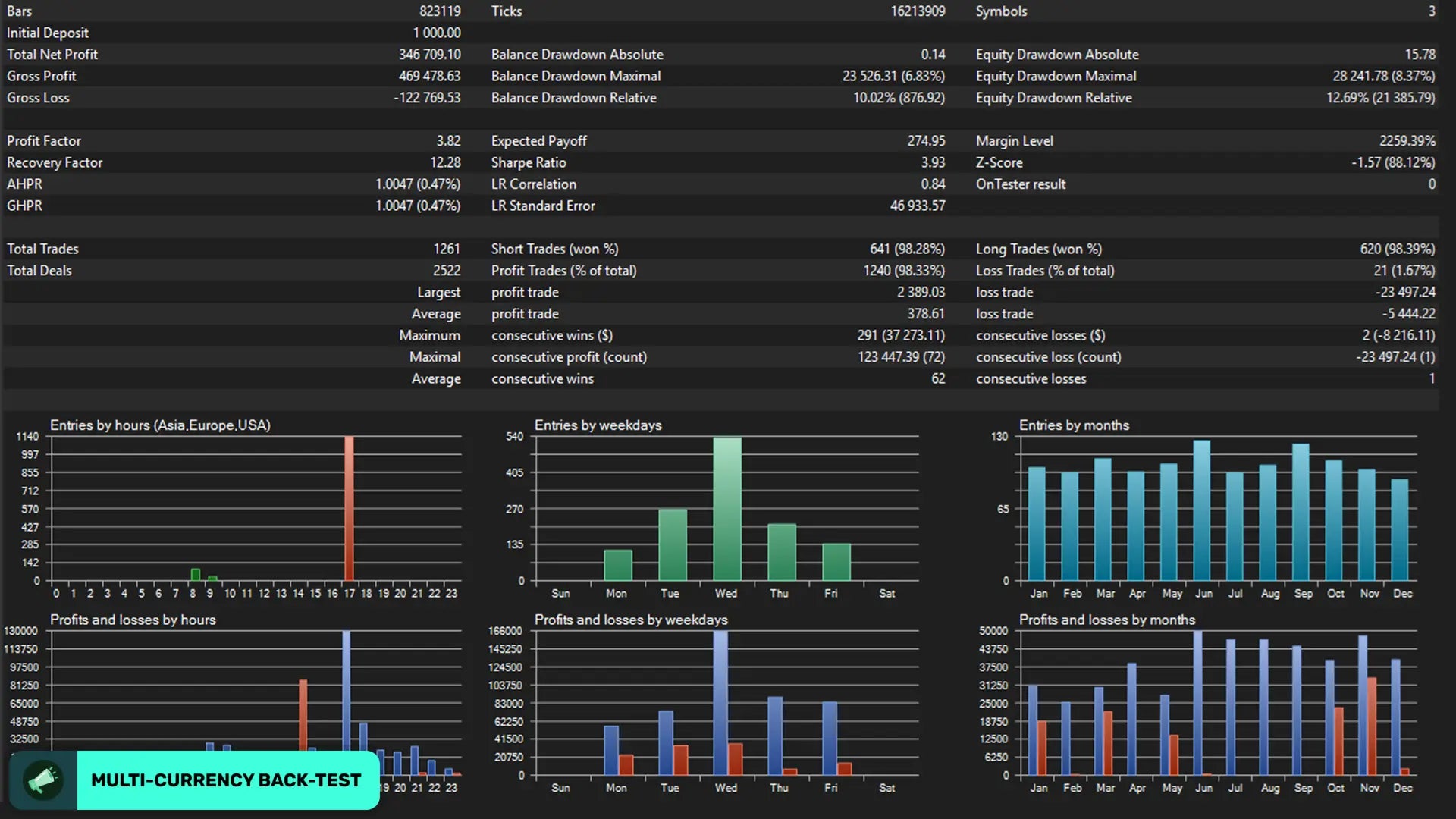1456x819 pixels.
Task: Click the GHPR label
Action: (x=24, y=206)
